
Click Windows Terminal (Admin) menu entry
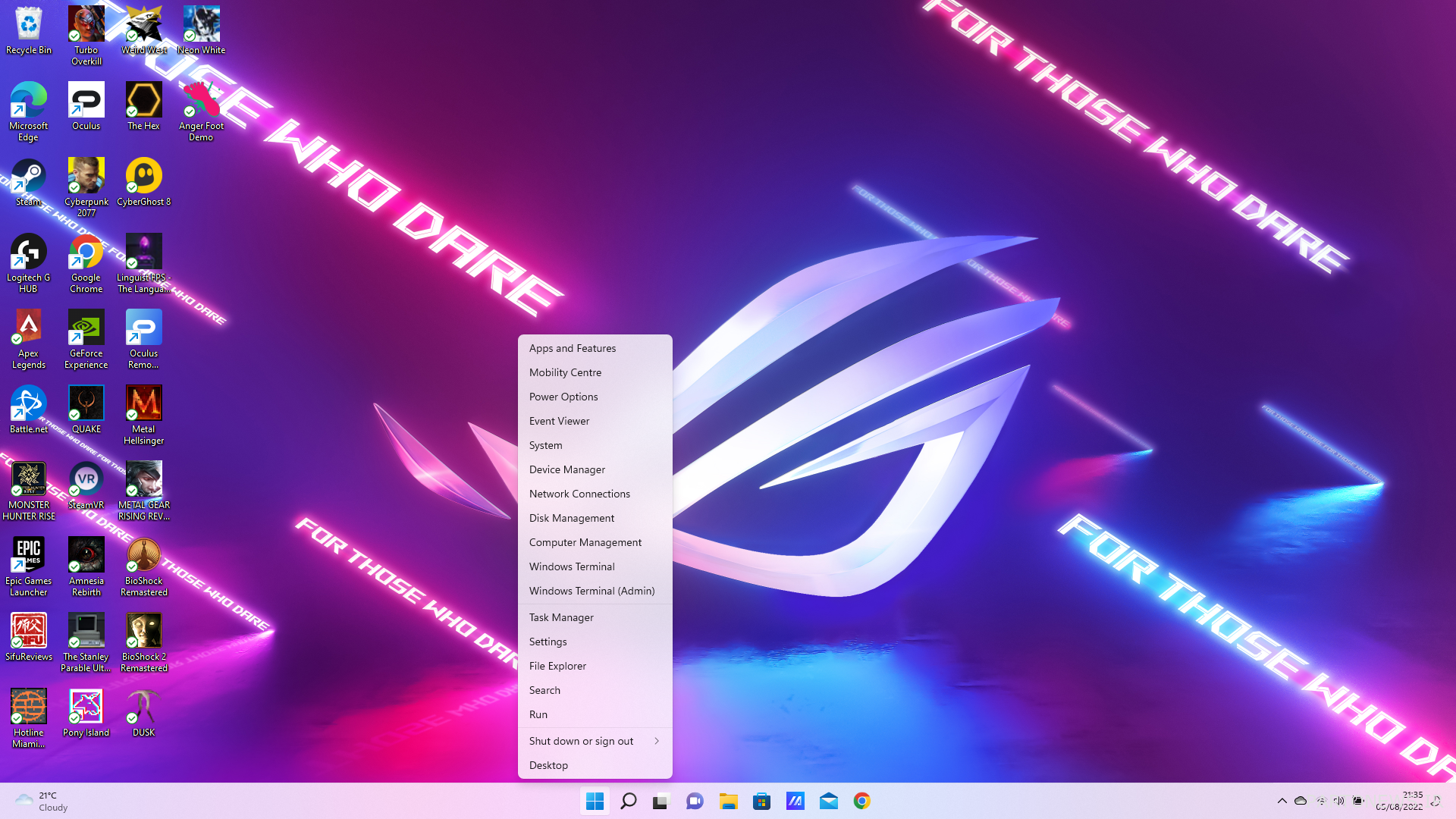coord(591,591)
